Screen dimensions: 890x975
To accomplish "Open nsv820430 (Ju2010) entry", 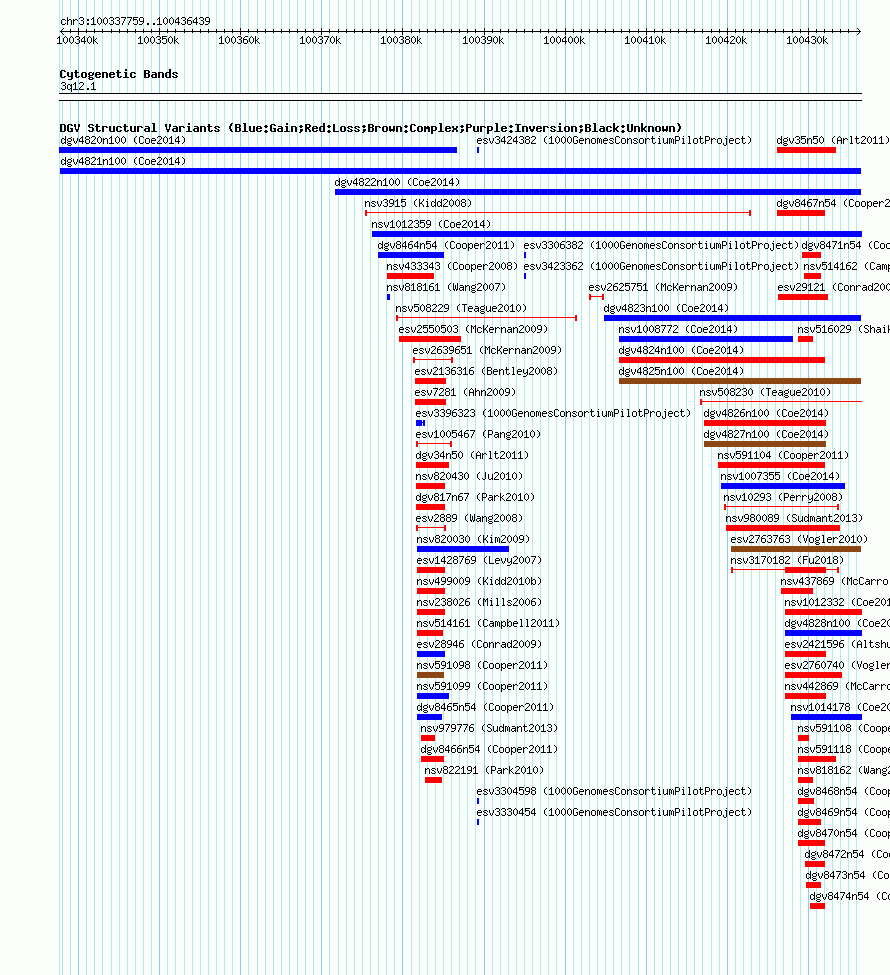I will tap(470, 476).
